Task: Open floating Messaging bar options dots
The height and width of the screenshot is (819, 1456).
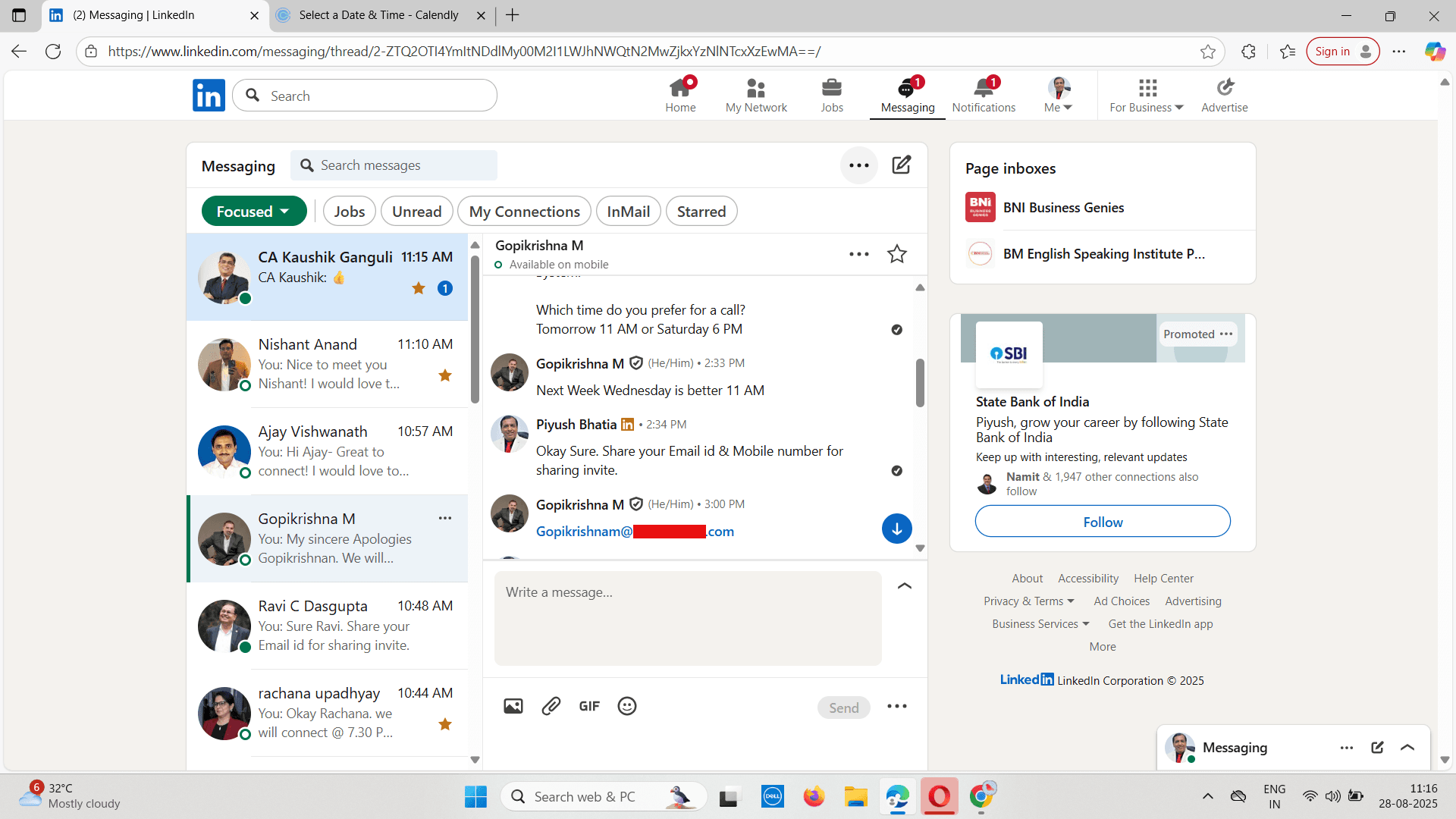Action: [1347, 748]
